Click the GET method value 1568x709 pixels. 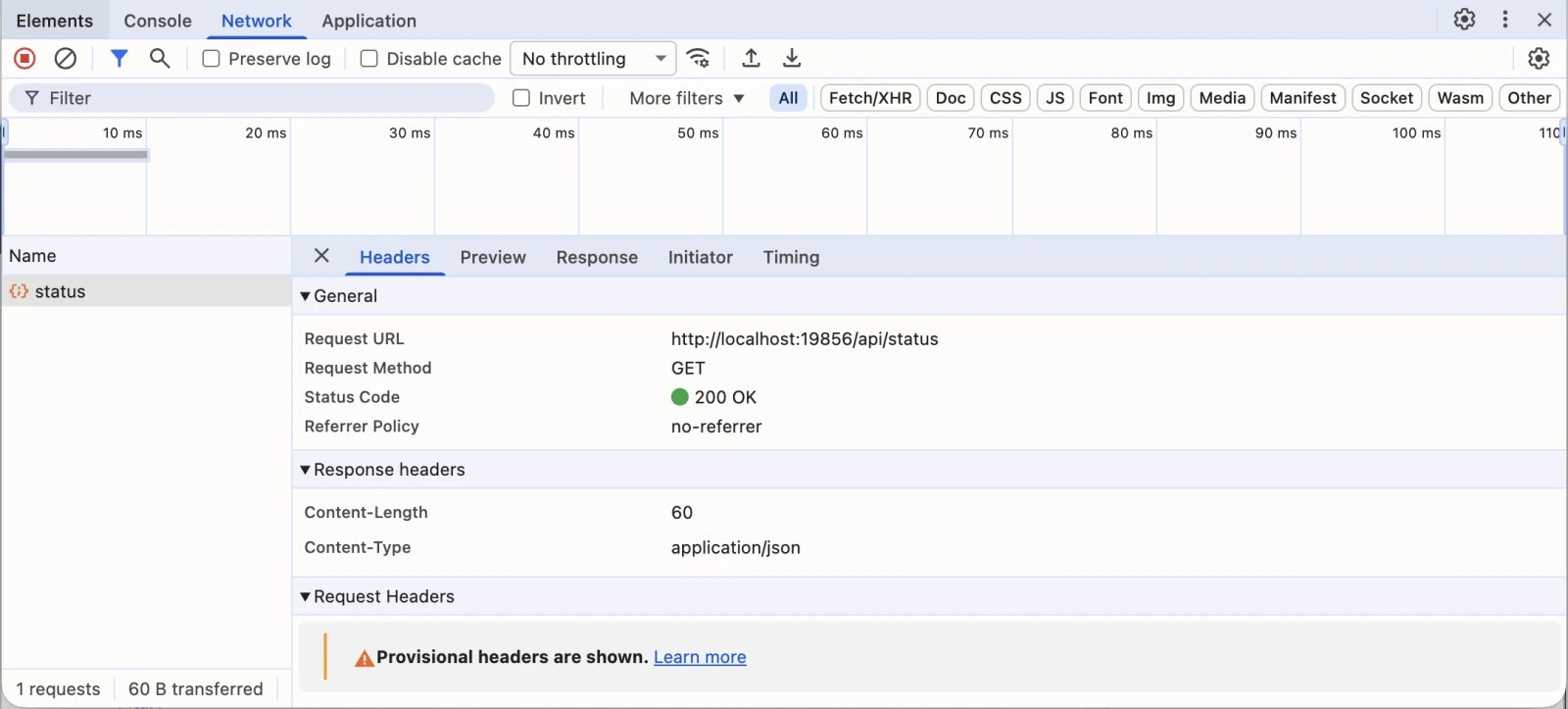[688, 369]
